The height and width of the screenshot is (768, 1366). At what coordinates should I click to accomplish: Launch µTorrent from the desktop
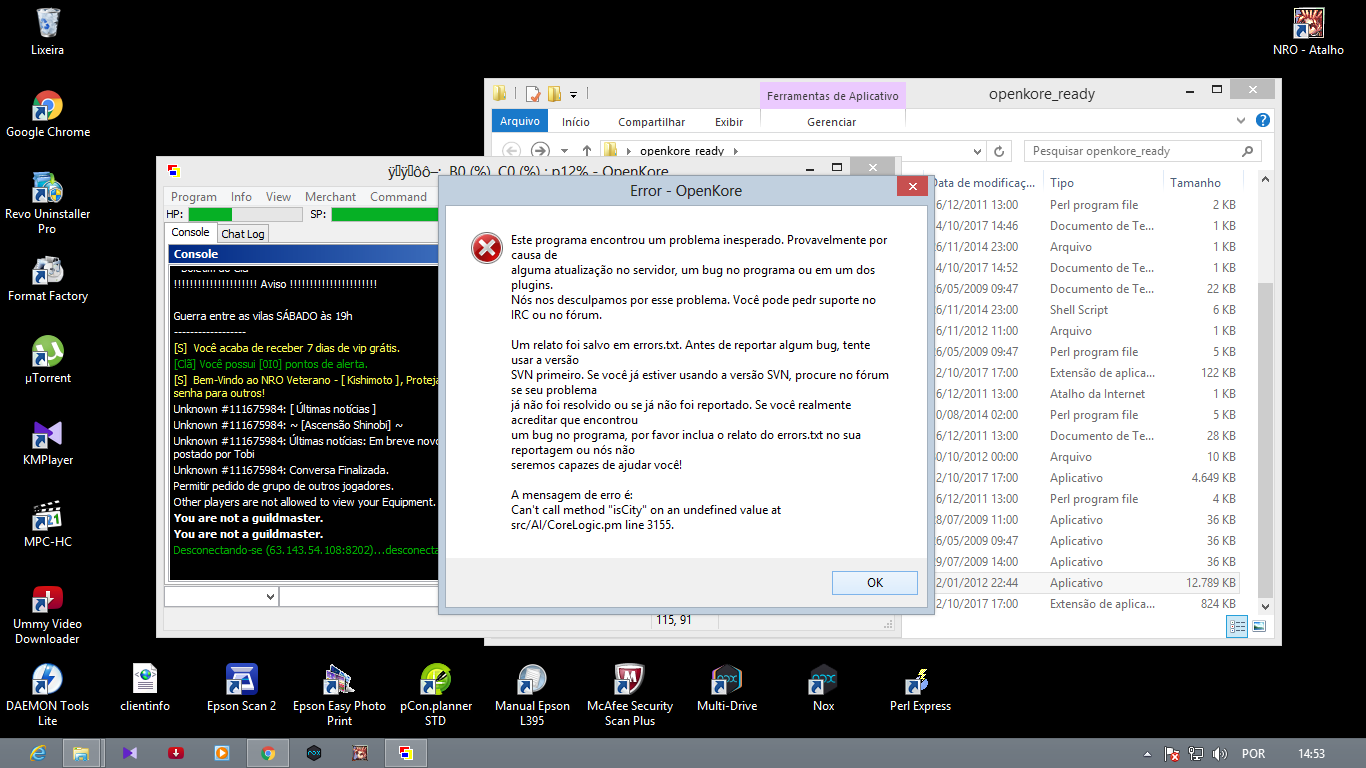pyautogui.click(x=48, y=361)
